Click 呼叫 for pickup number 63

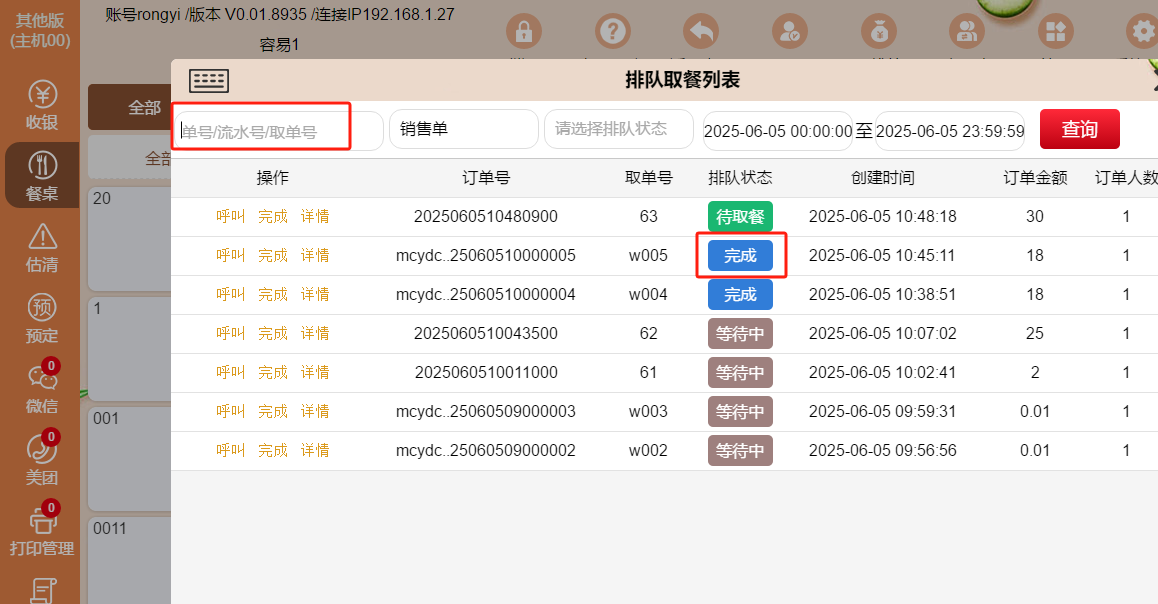click(230, 216)
